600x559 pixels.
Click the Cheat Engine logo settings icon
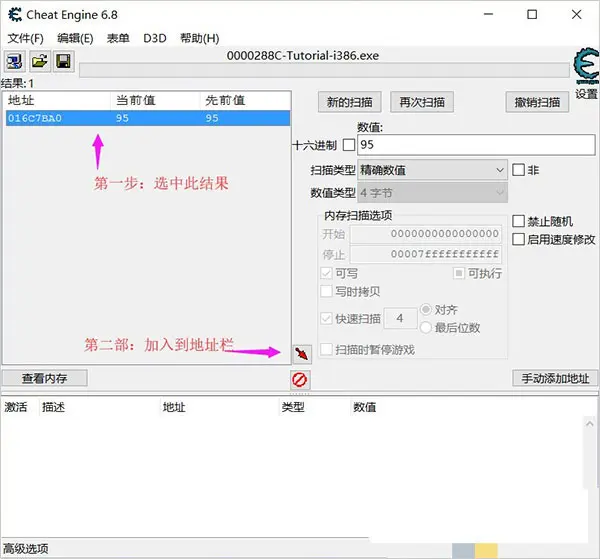point(585,65)
